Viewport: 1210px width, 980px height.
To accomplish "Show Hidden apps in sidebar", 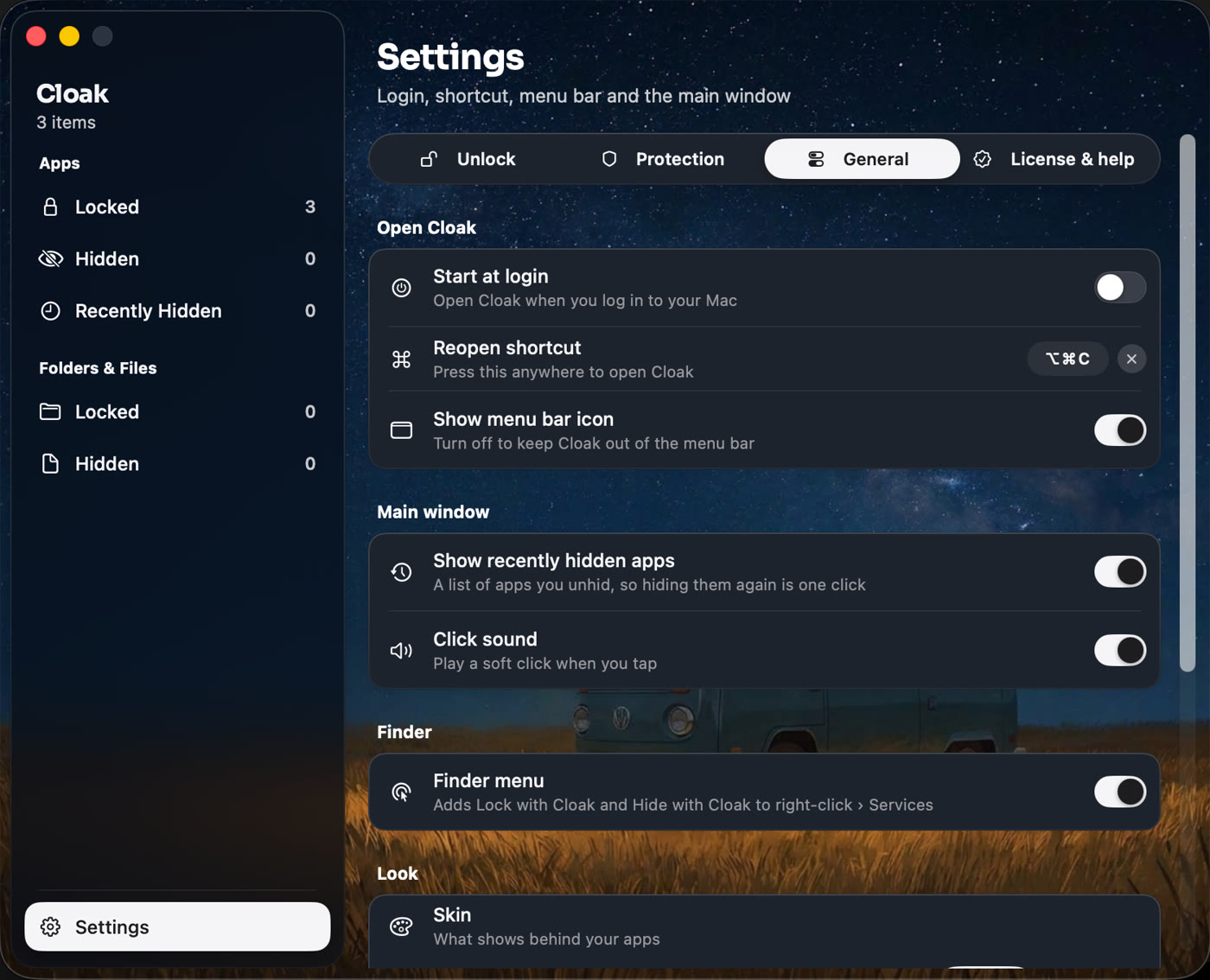I will 177,258.
